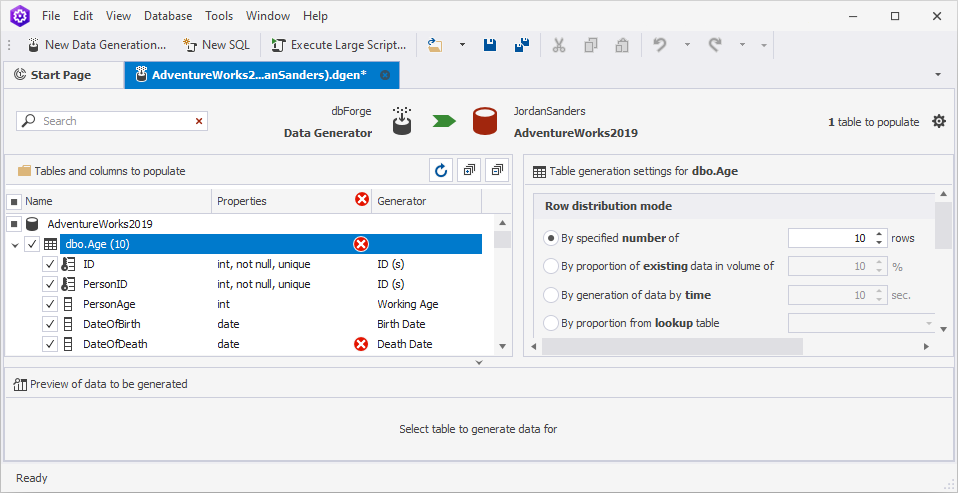Click New SQL toolbar button
The image size is (958, 493).
[217, 45]
